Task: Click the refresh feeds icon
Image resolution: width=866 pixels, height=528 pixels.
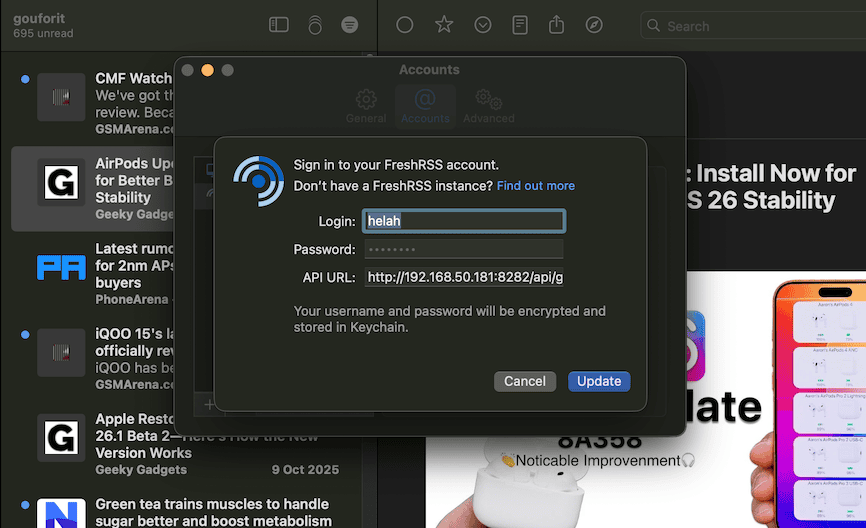Action: point(315,26)
